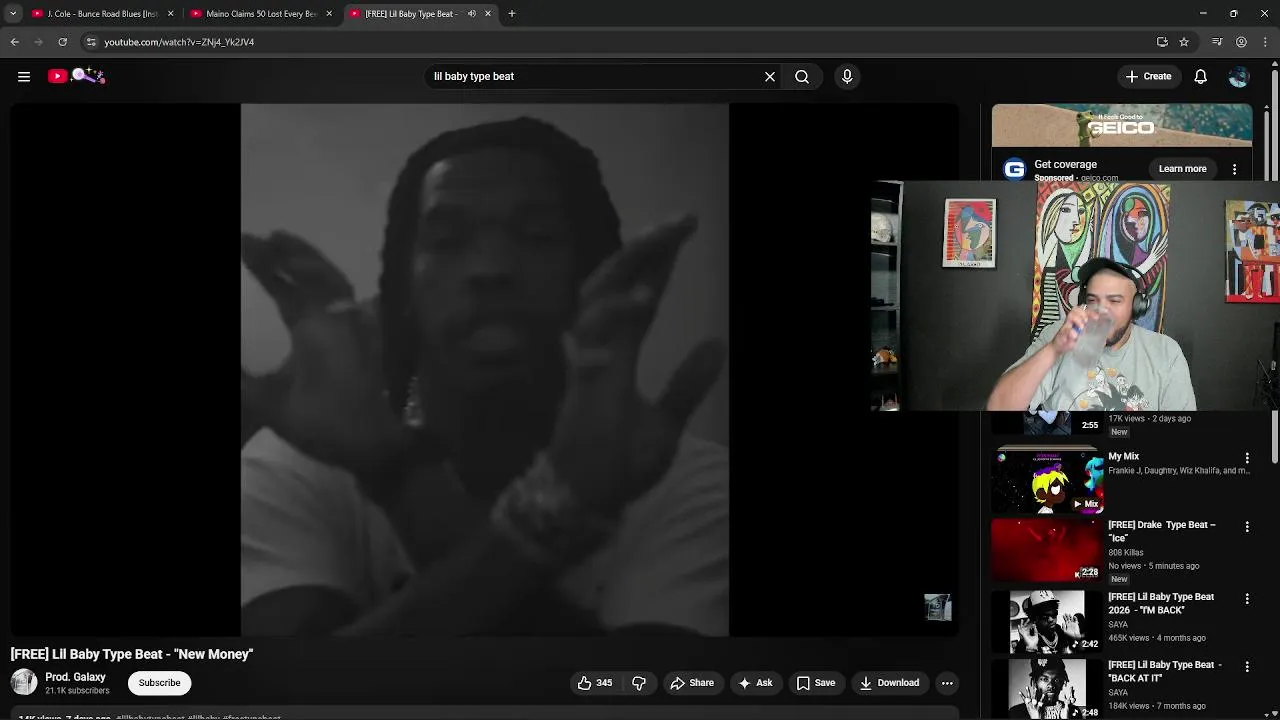Click the title "[FREE] Drake Type Beat – Ice"

1162,531
